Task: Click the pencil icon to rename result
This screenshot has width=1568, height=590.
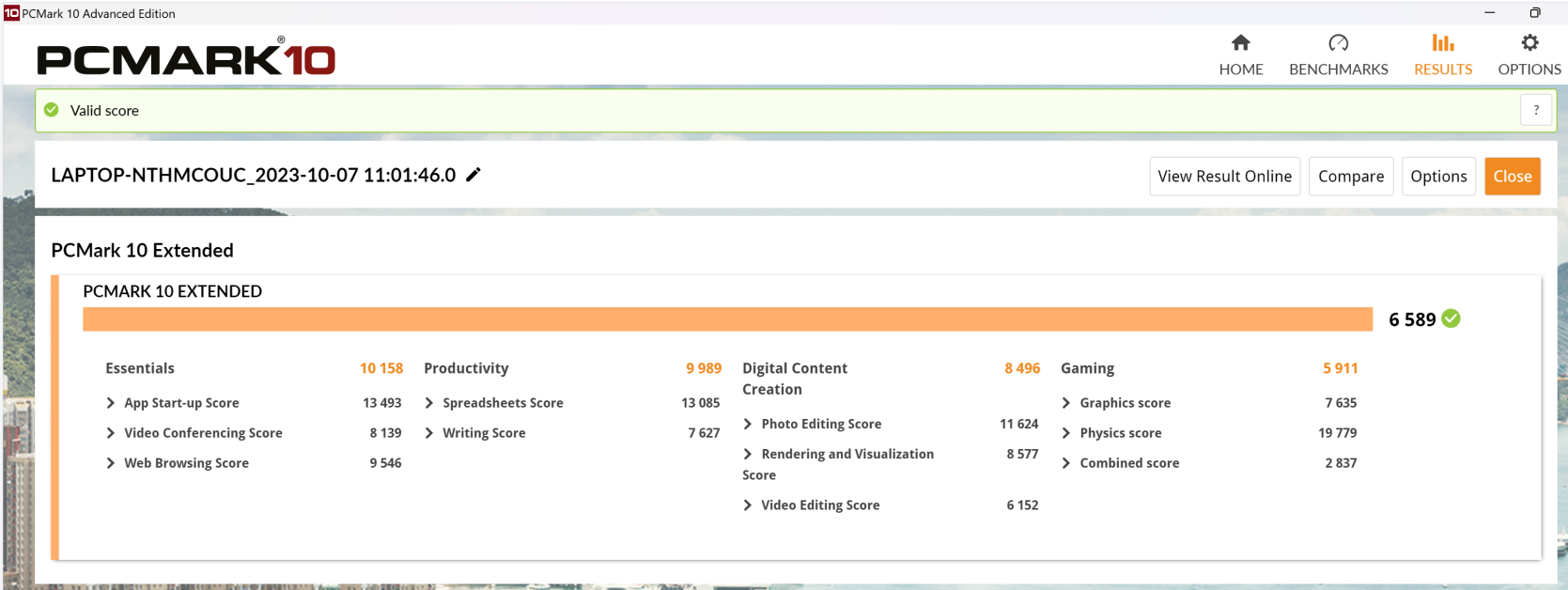Action: (474, 175)
